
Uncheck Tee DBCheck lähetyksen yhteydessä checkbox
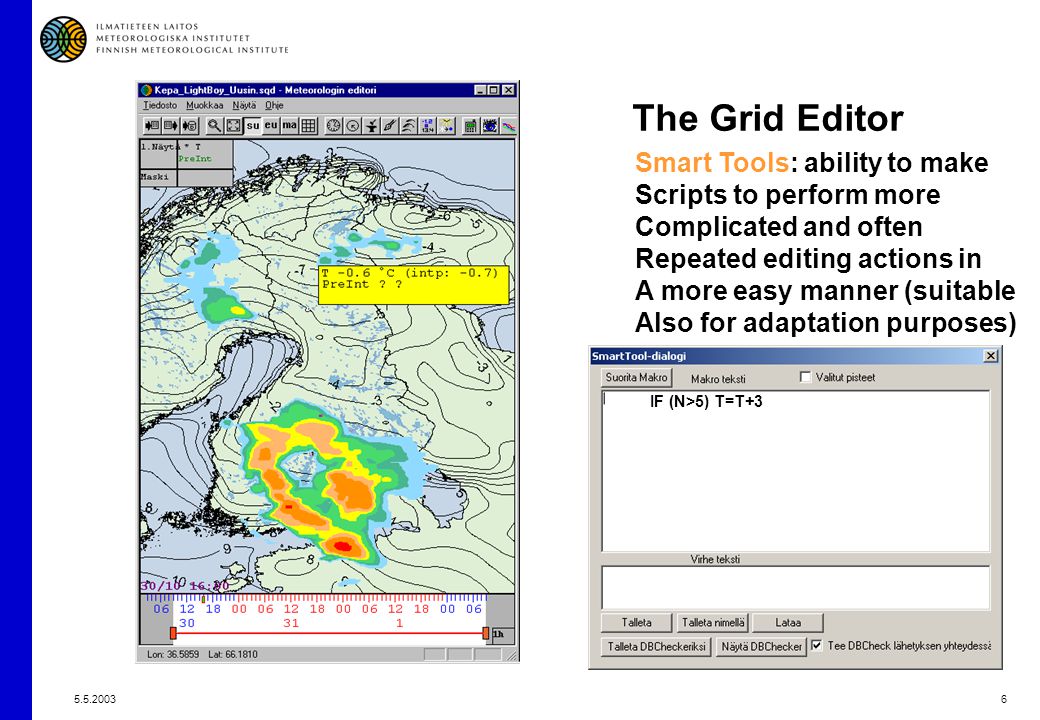tap(816, 645)
